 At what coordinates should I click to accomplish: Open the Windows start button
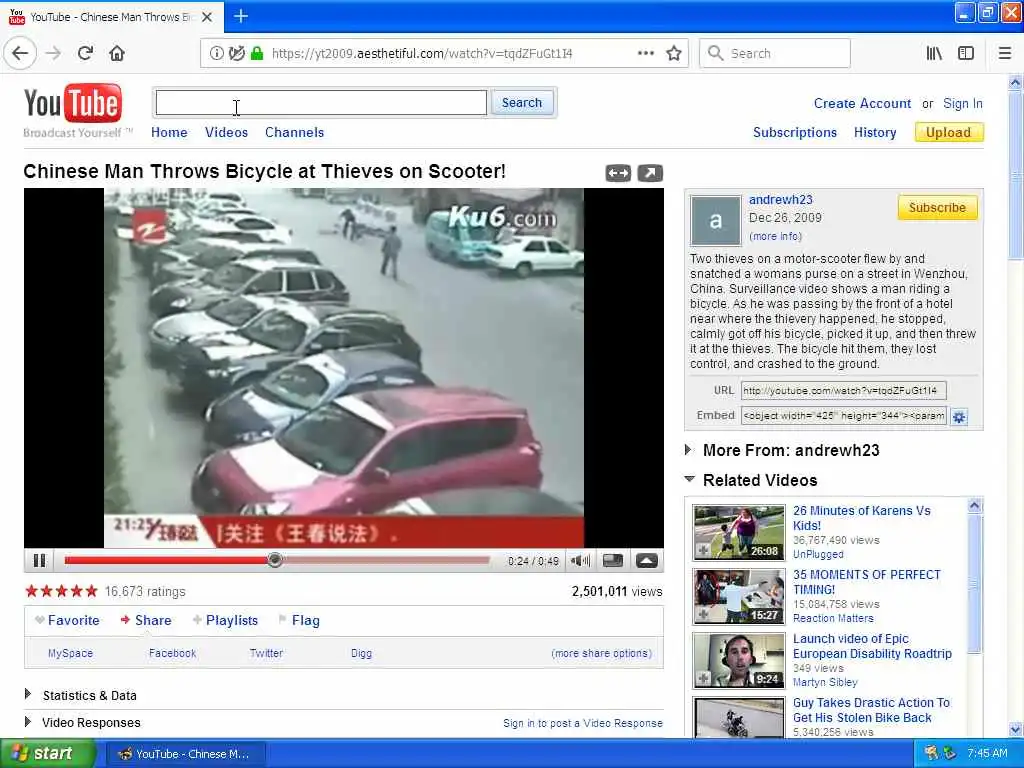point(47,754)
